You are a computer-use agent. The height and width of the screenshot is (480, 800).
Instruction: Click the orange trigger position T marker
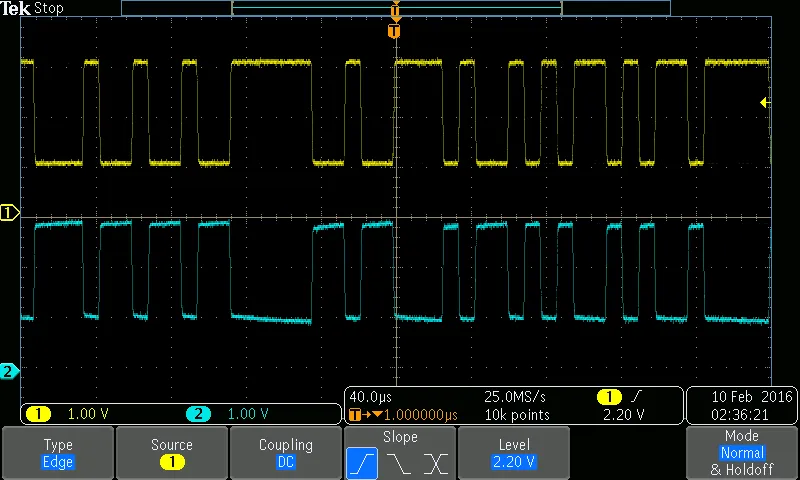coord(394,31)
